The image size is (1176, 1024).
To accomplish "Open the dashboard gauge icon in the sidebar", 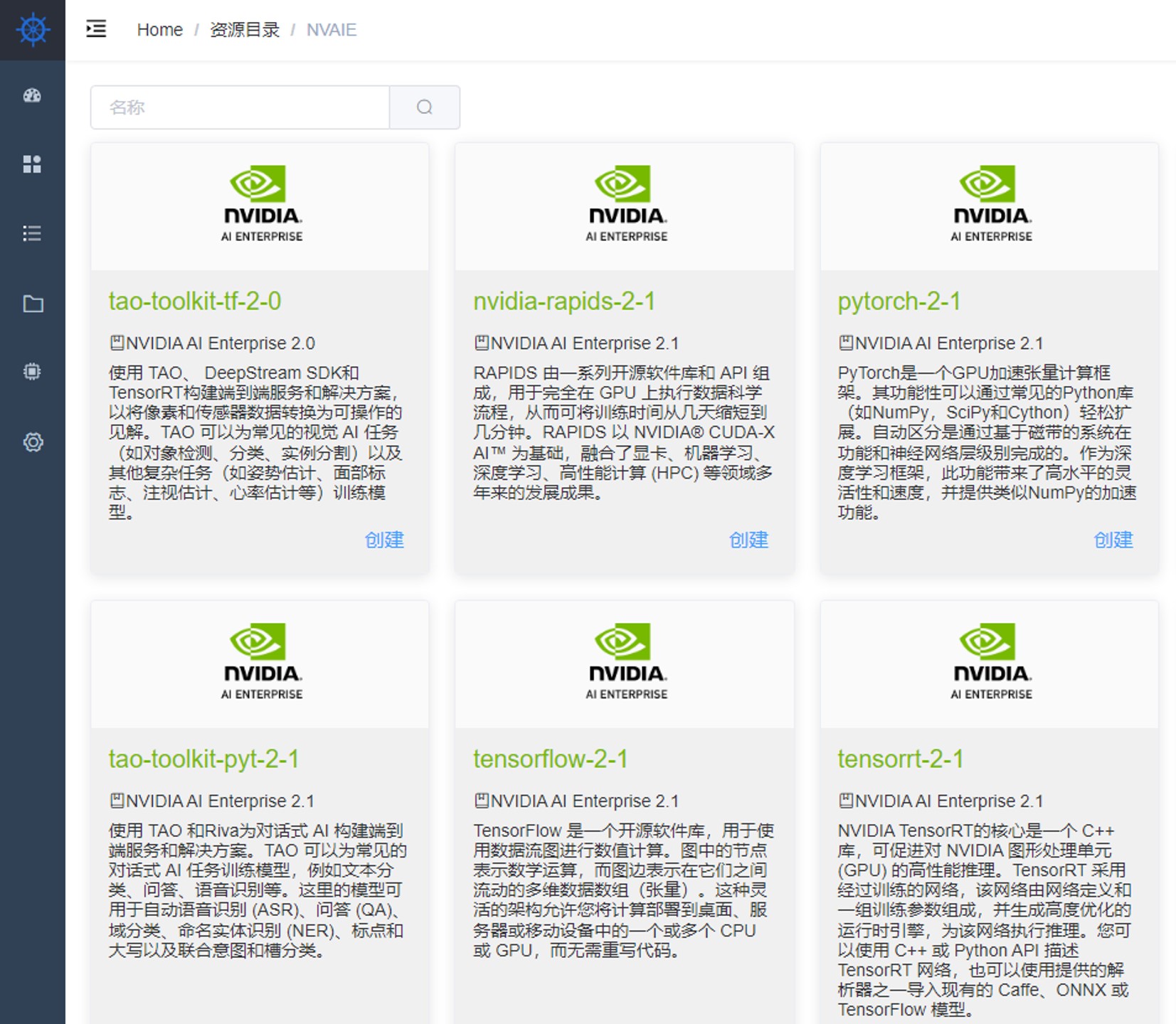I will [x=32, y=95].
